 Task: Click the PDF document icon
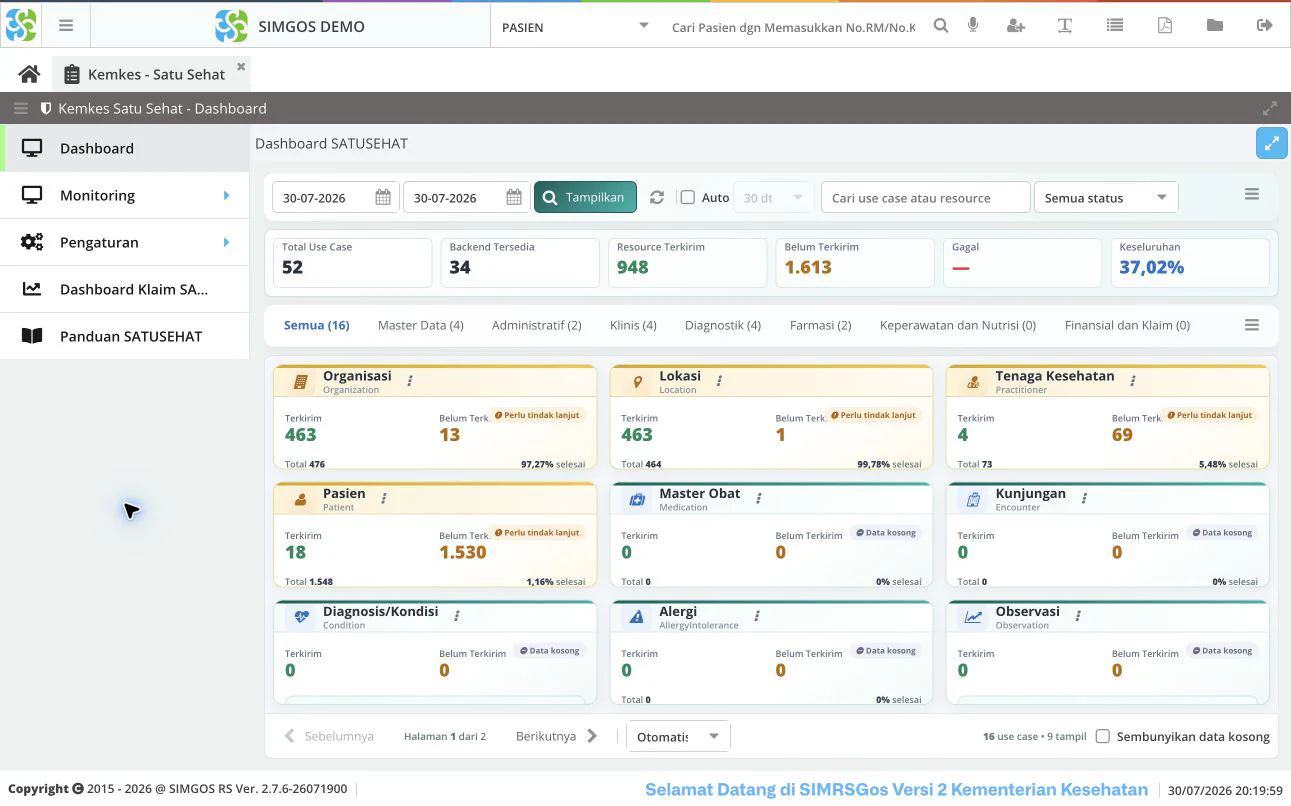[1165, 26]
